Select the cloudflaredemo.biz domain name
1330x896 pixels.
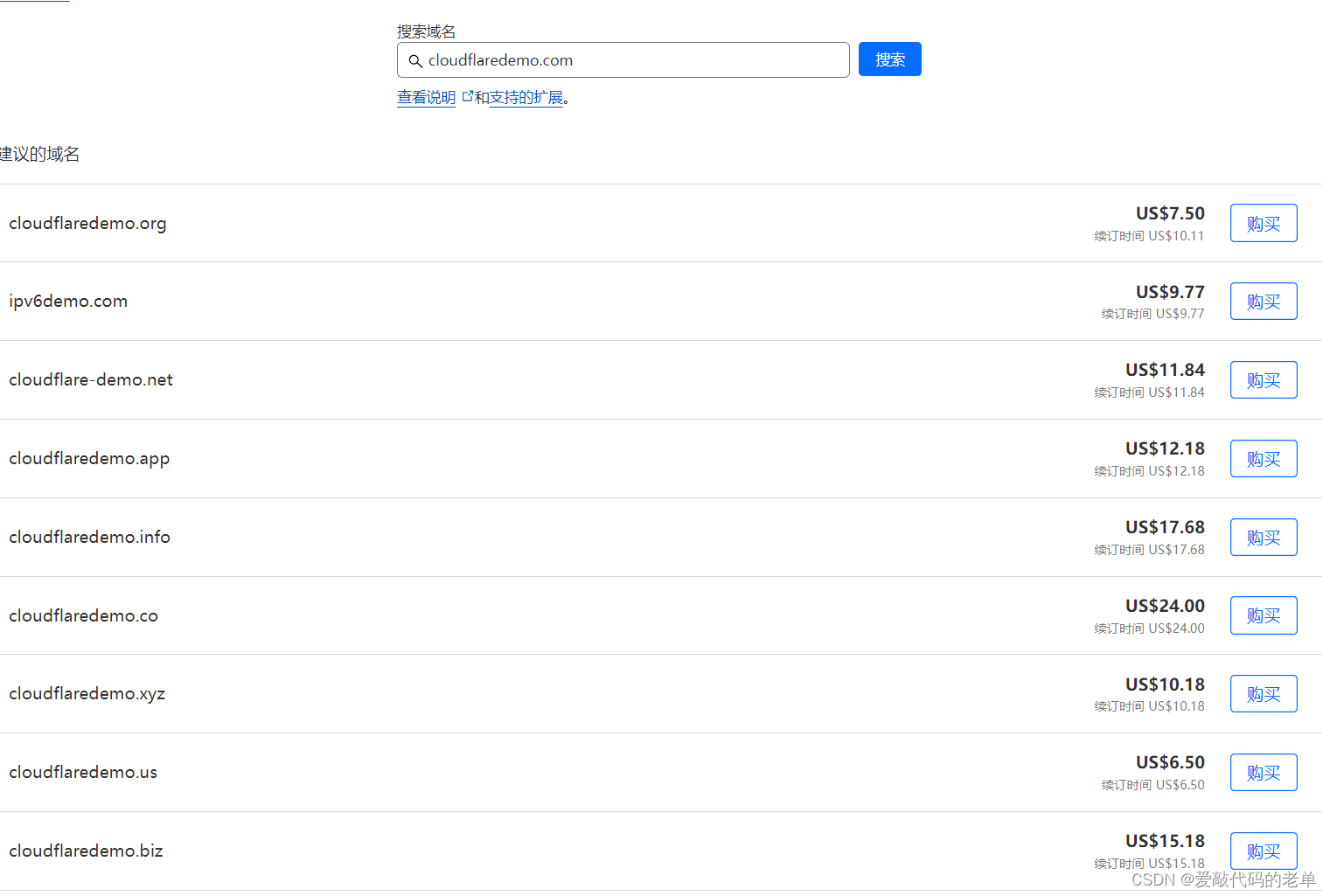pyautogui.click(x=86, y=851)
